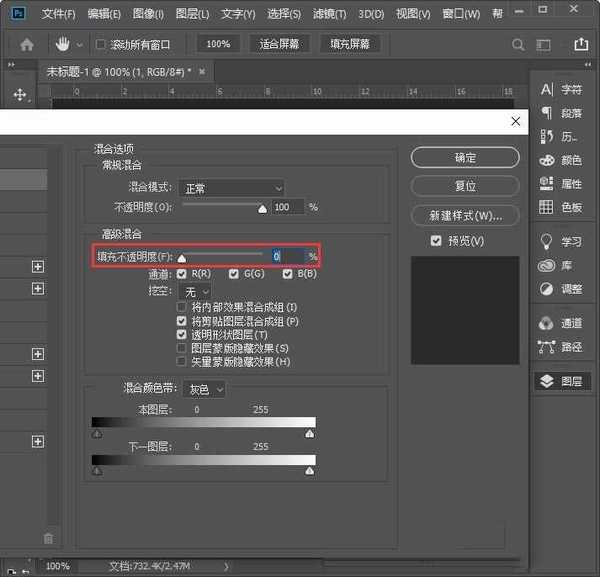Toggle the 预览(V) preview checkbox
This screenshot has height=577, width=600.
point(435,241)
